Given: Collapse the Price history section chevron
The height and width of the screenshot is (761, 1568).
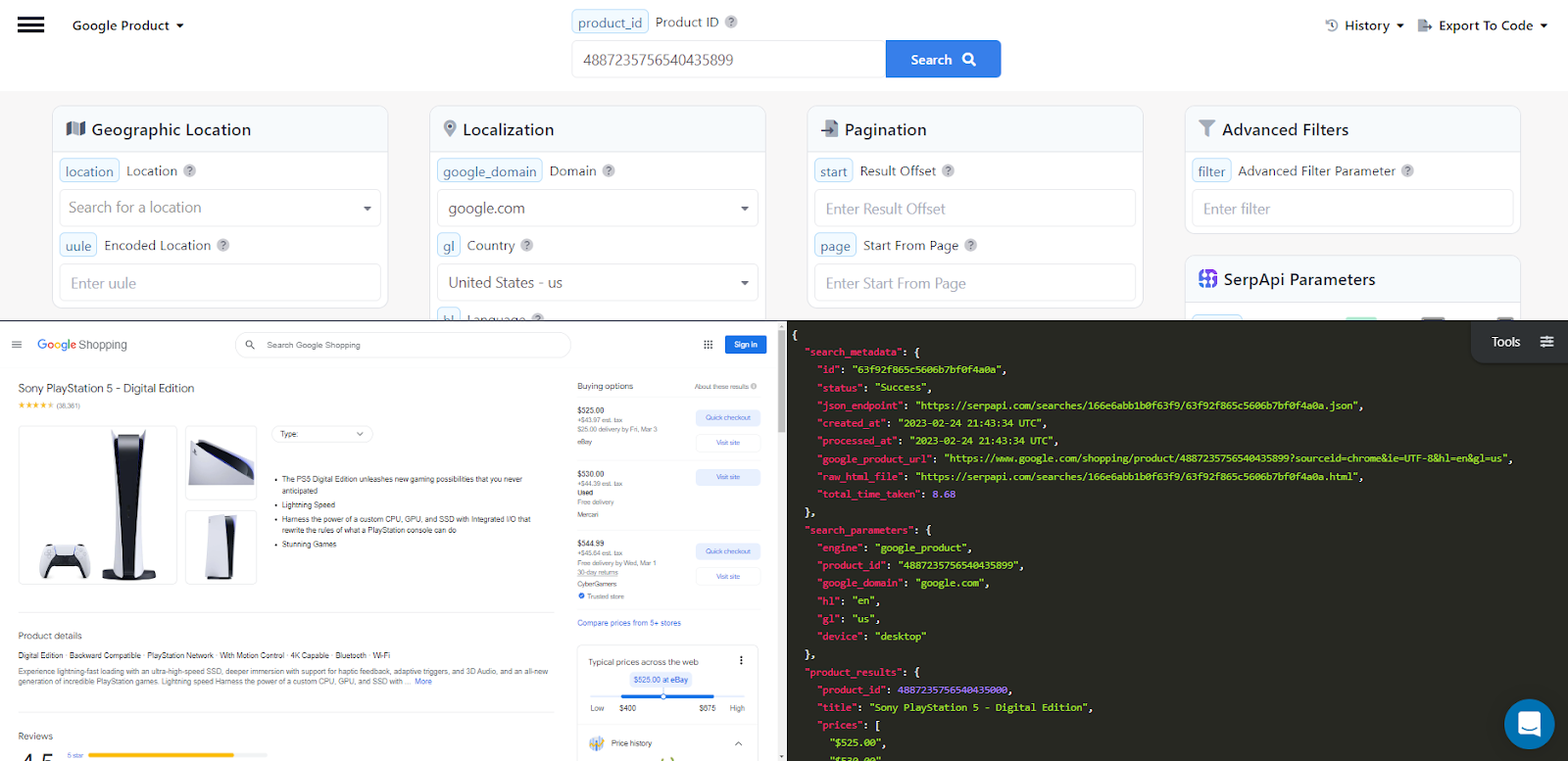Looking at the screenshot, I should (738, 743).
